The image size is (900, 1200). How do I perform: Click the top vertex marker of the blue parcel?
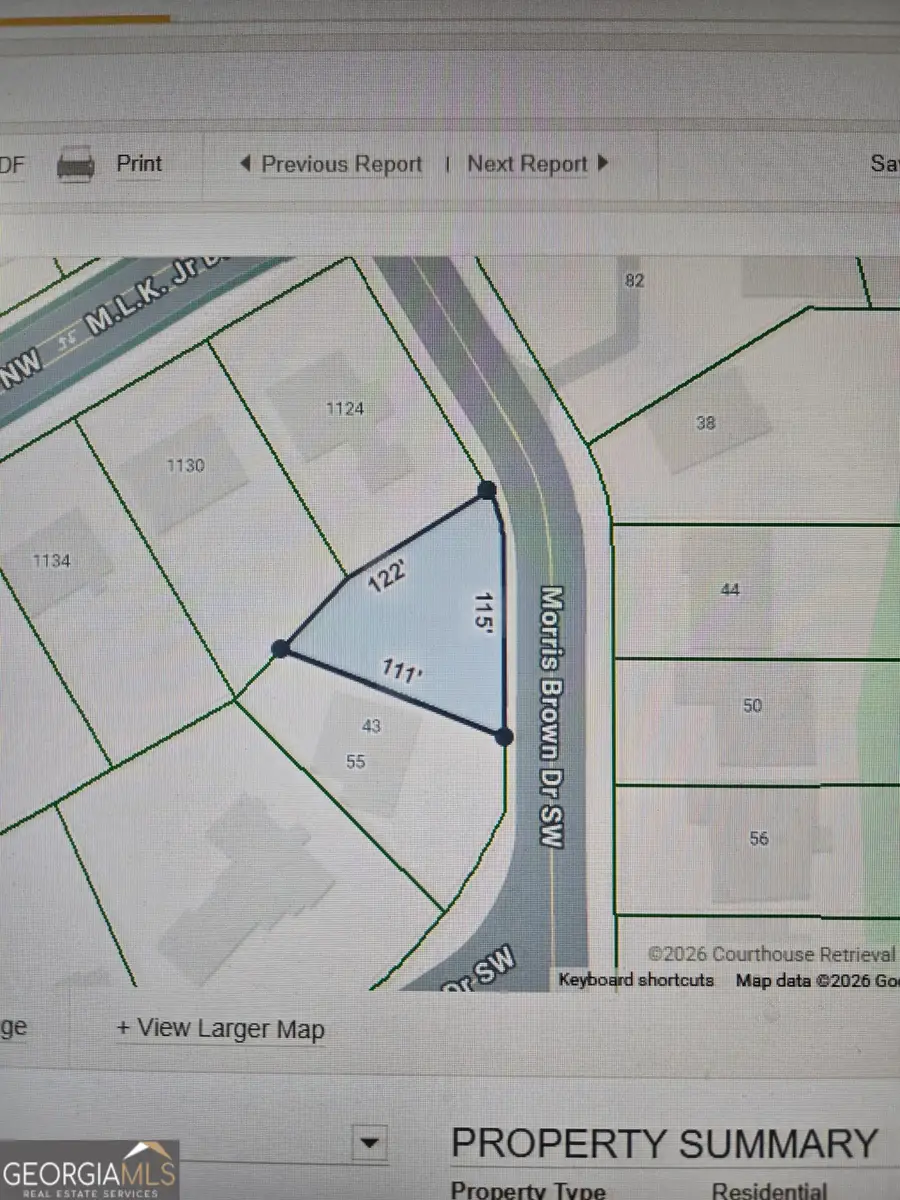[x=487, y=490]
